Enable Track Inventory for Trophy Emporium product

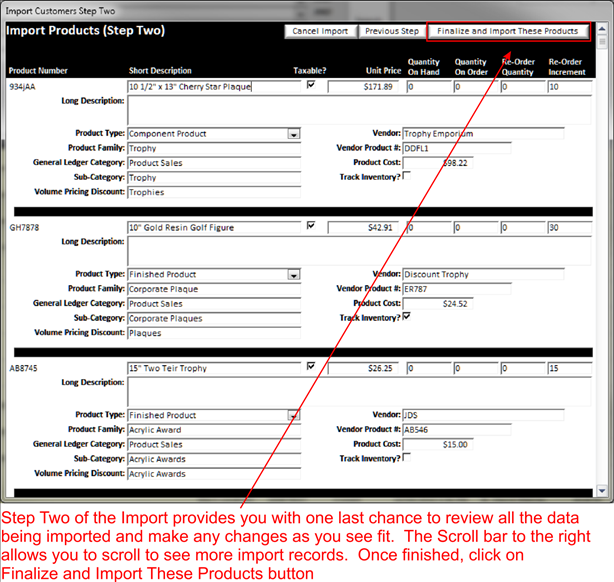[x=407, y=175]
